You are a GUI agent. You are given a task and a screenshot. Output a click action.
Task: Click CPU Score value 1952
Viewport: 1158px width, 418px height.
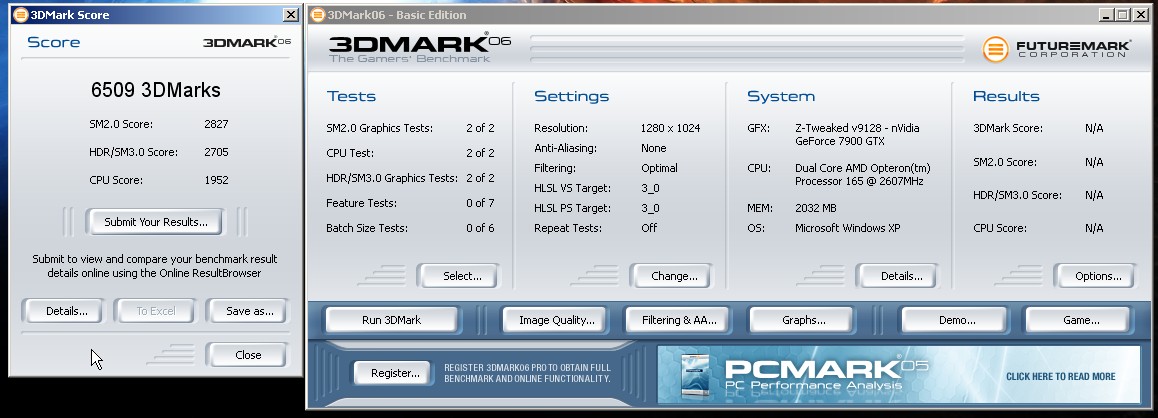click(216, 180)
